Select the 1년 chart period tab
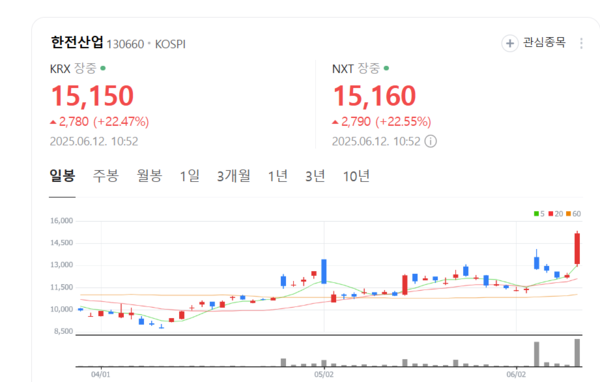This screenshot has height=382, width=600. click(x=278, y=176)
